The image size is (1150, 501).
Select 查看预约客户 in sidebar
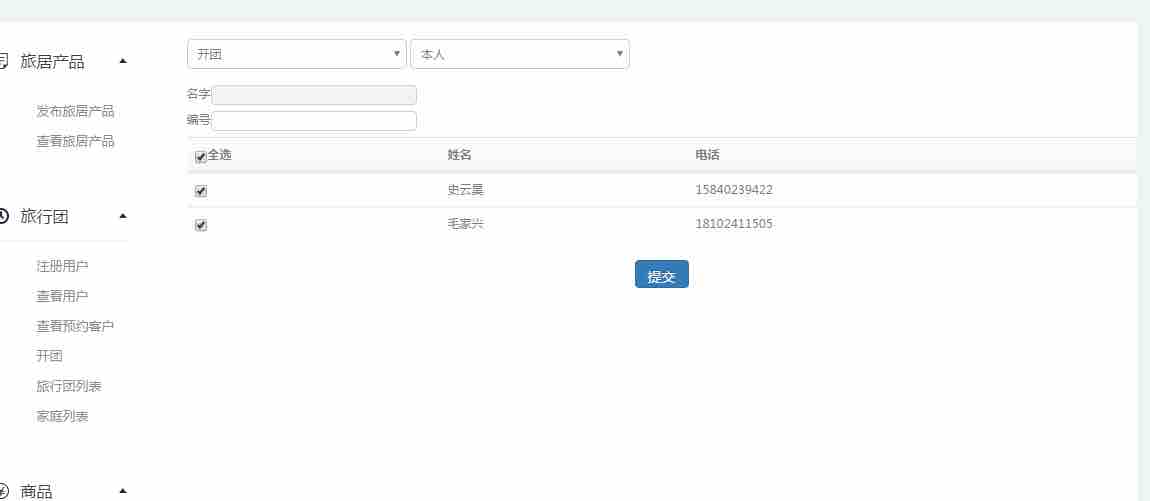(x=75, y=326)
